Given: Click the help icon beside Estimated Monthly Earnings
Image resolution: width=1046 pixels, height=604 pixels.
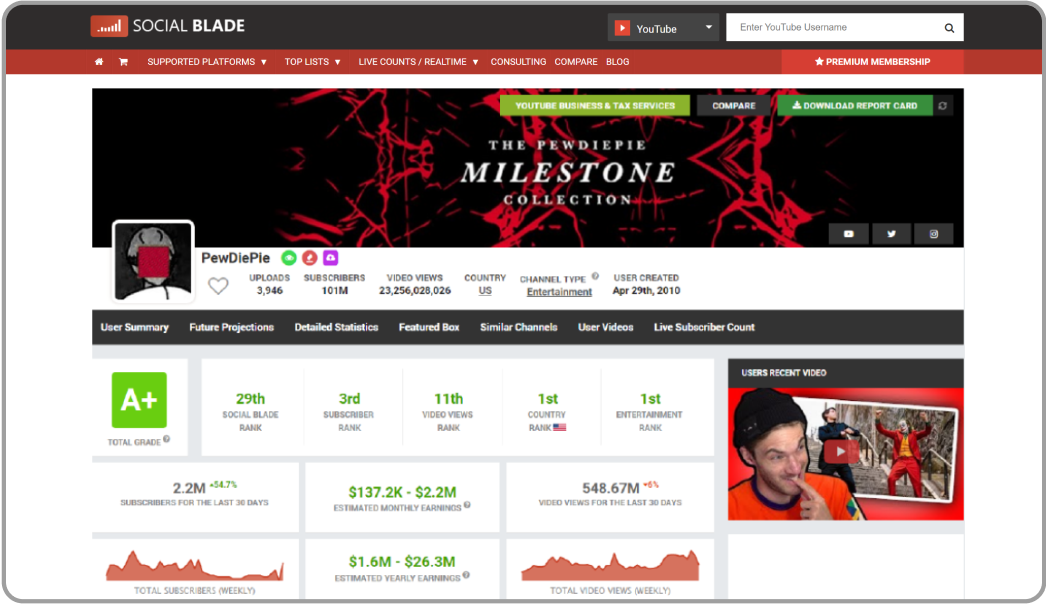Looking at the screenshot, I should pyautogui.click(x=467, y=505).
